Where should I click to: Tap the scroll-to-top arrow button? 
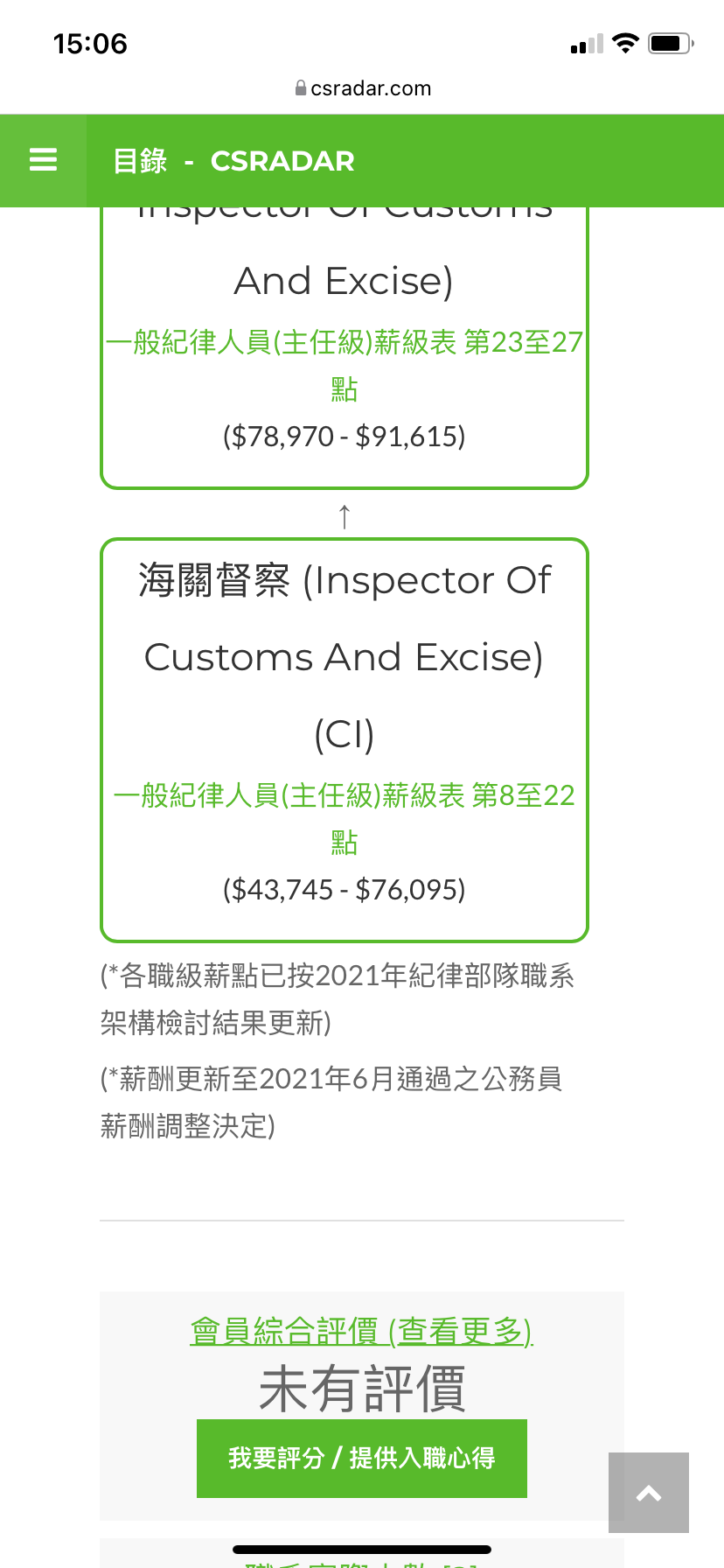coord(649,1493)
